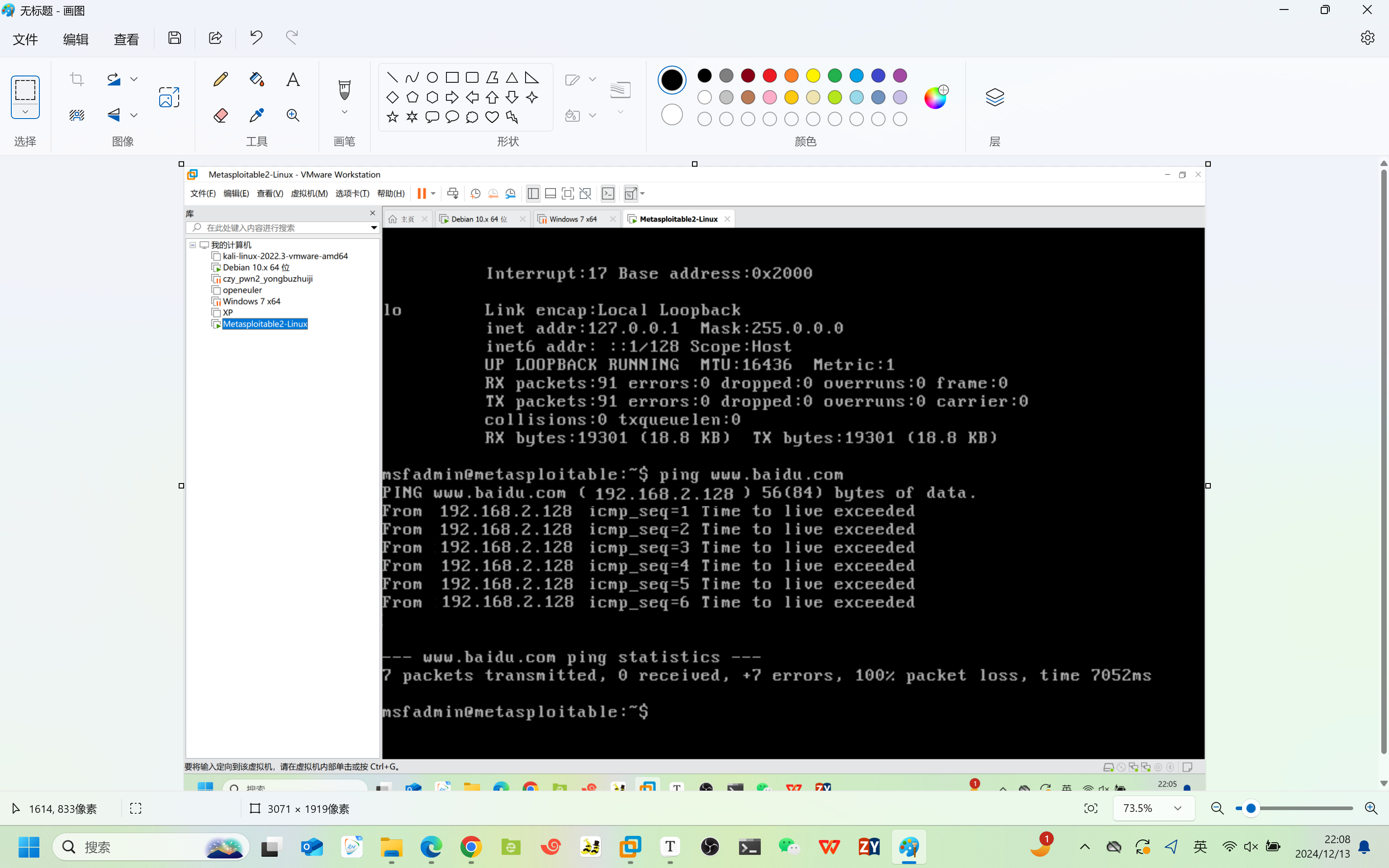Click the Crop image icon

coord(77,79)
